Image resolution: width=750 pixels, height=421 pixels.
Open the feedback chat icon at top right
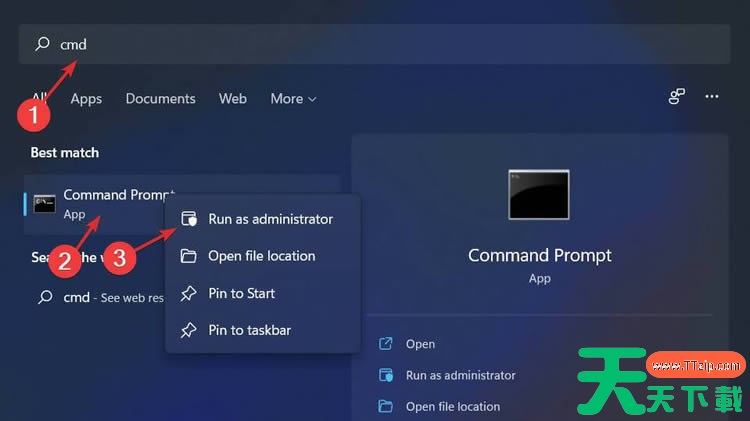pos(676,97)
